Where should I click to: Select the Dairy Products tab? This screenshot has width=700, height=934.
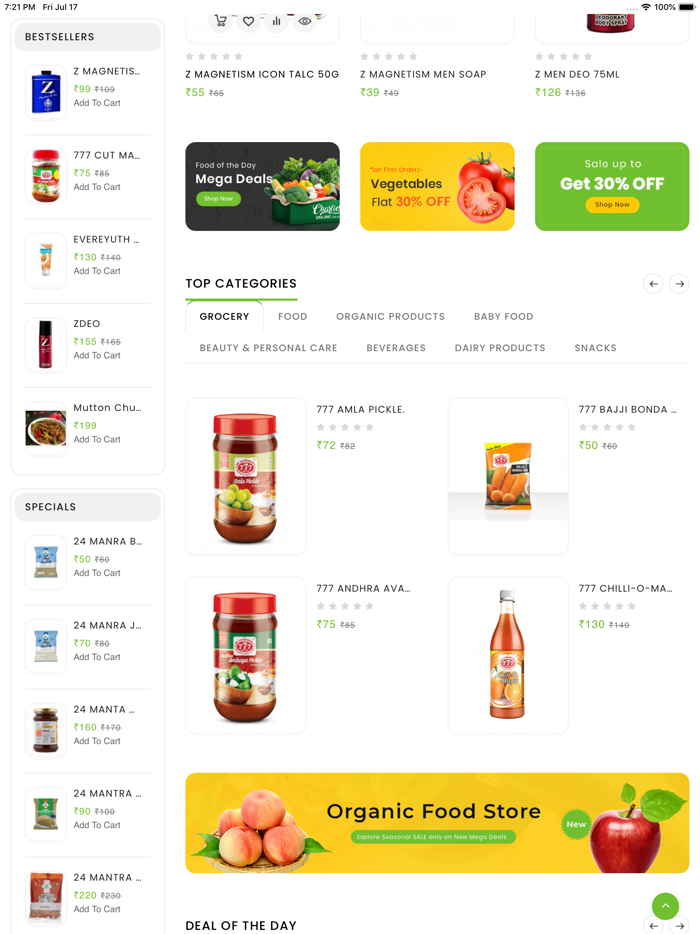500,348
